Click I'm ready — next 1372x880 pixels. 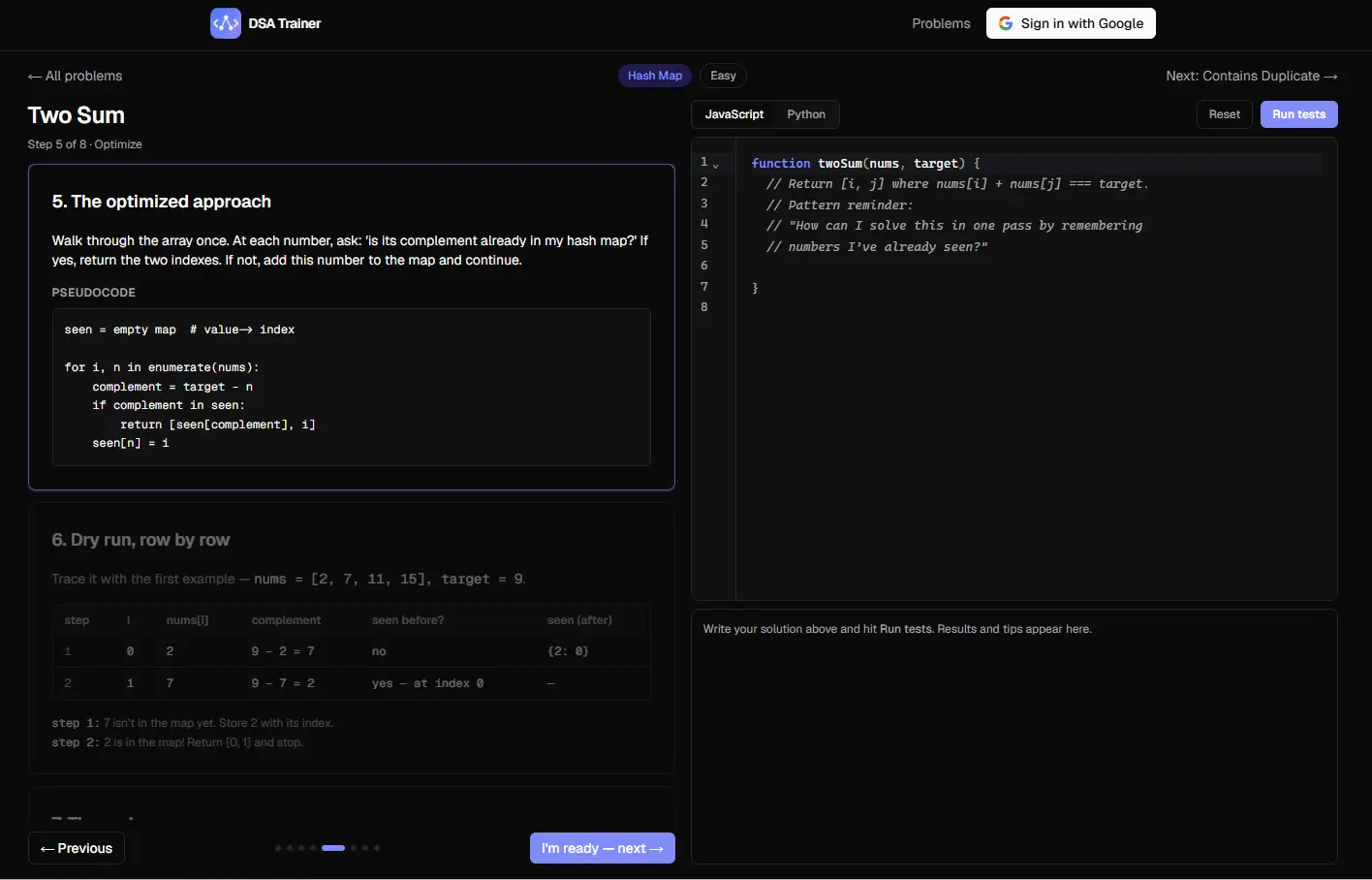coord(603,848)
